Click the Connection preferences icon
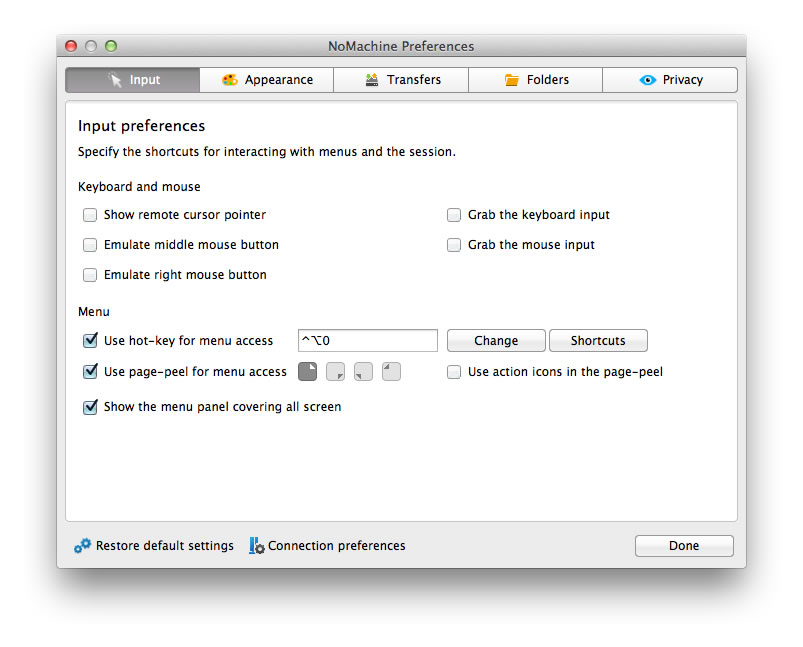803x647 pixels. click(x=257, y=546)
